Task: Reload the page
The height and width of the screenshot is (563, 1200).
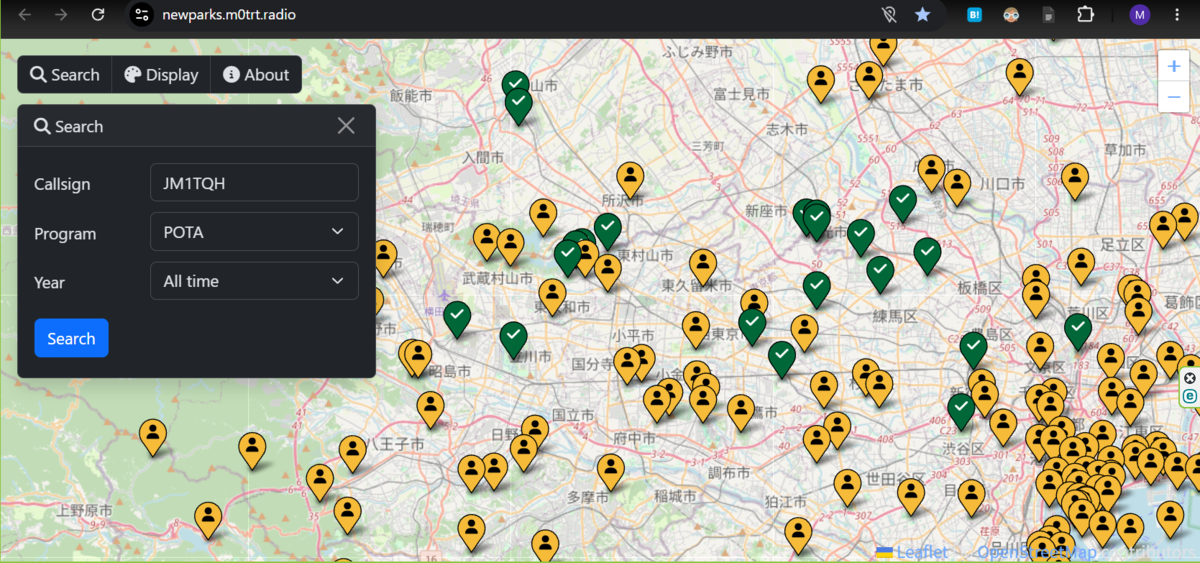Action: pos(97,15)
